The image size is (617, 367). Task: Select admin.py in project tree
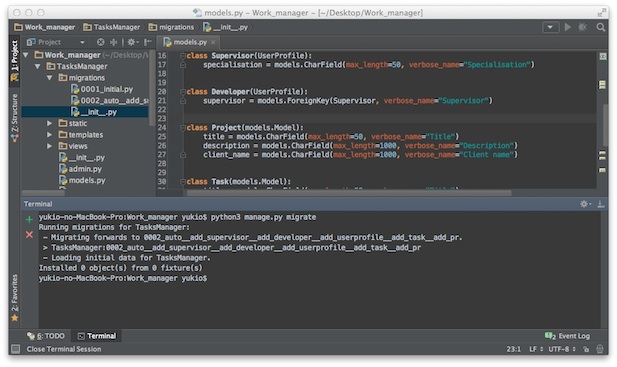(x=80, y=169)
